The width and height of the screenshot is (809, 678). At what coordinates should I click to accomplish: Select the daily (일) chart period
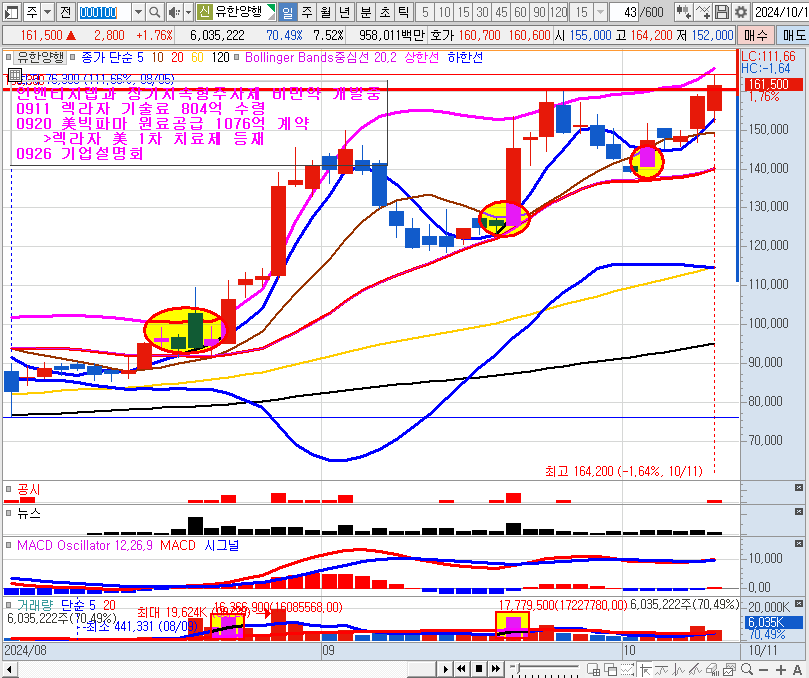pos(288,12)
